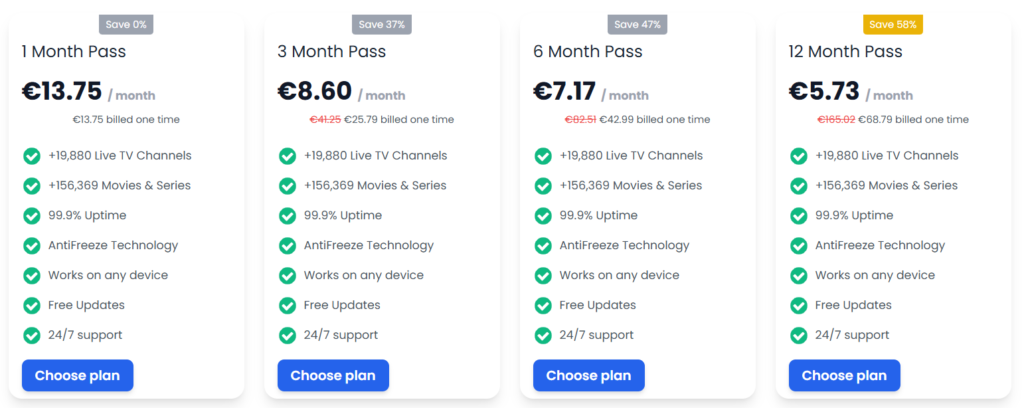The width and height of the screenshot is (1024, 408).
Task: Choose the 12 Month Pass plan button
Action: tap(844, 375)
